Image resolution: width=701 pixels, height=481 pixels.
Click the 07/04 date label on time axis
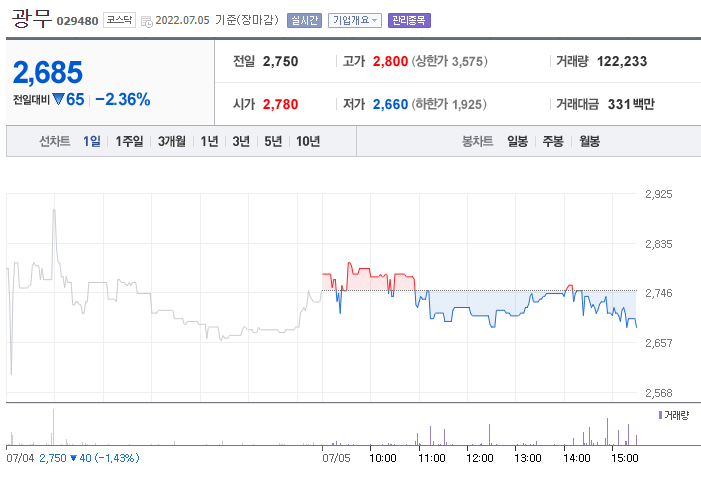click(20, 458)
